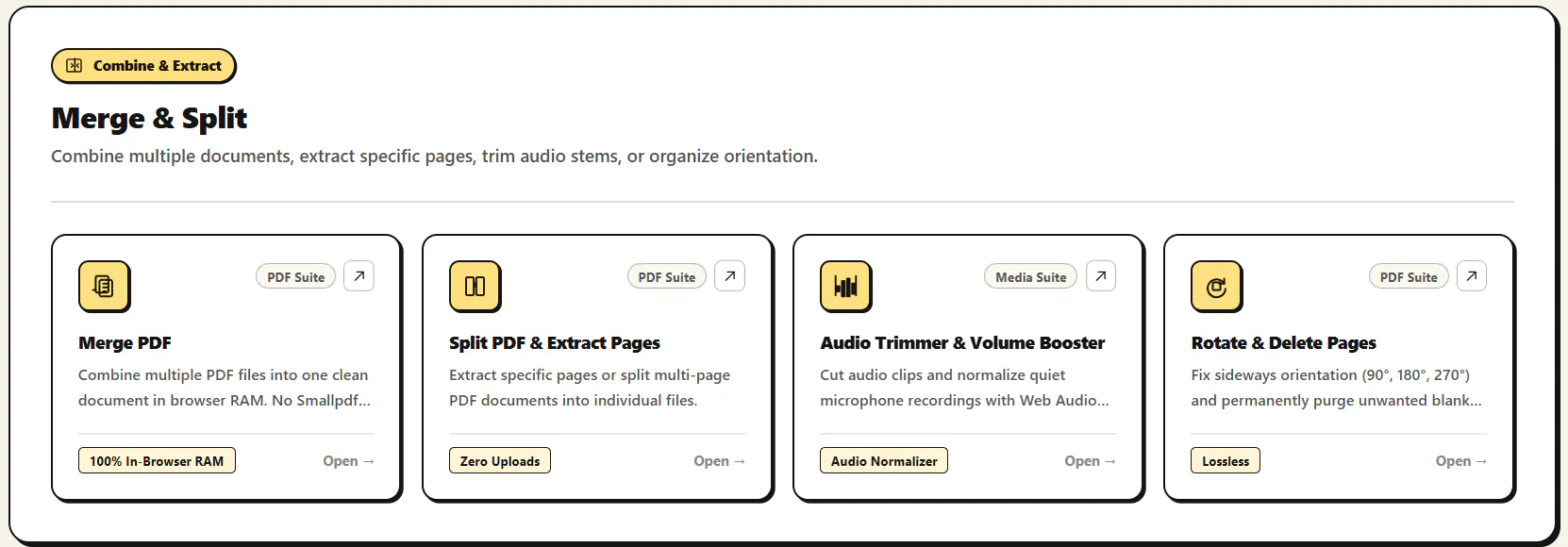This screenshot has width=1568, height=547.
Task: Select the PDF Suite tag on Split PDF card
Action: [666, 277]
